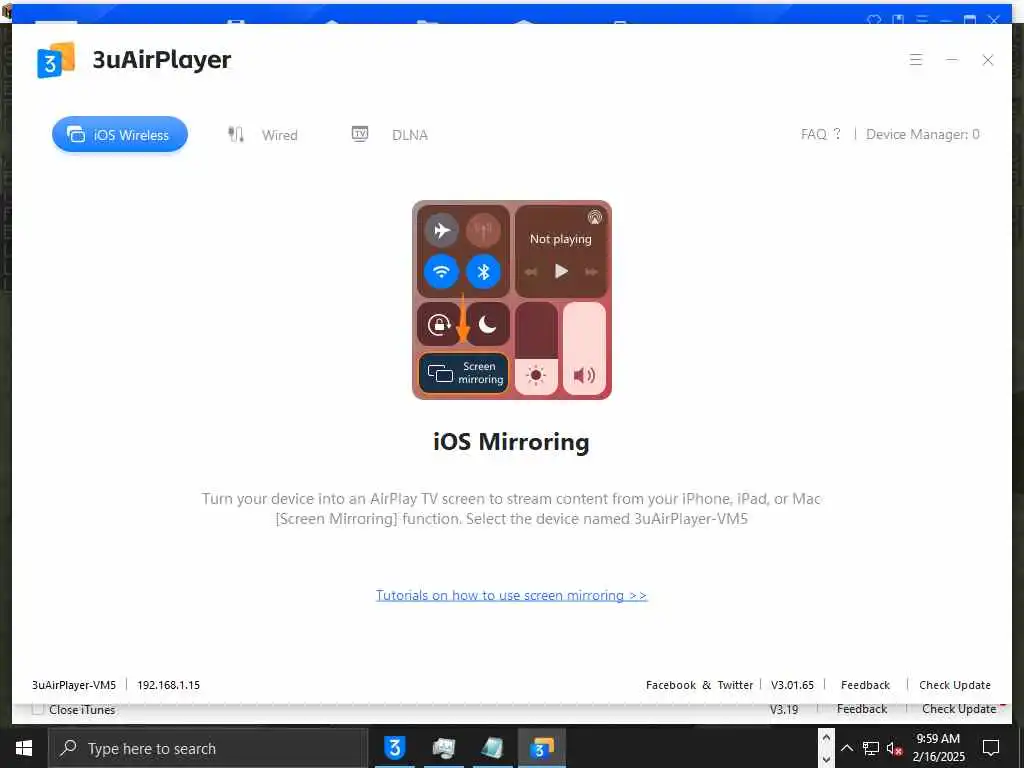1024x768 pixels.
Task: Click device name 3uAirPlayer-VM5 in footer
Action: [74, 685]
